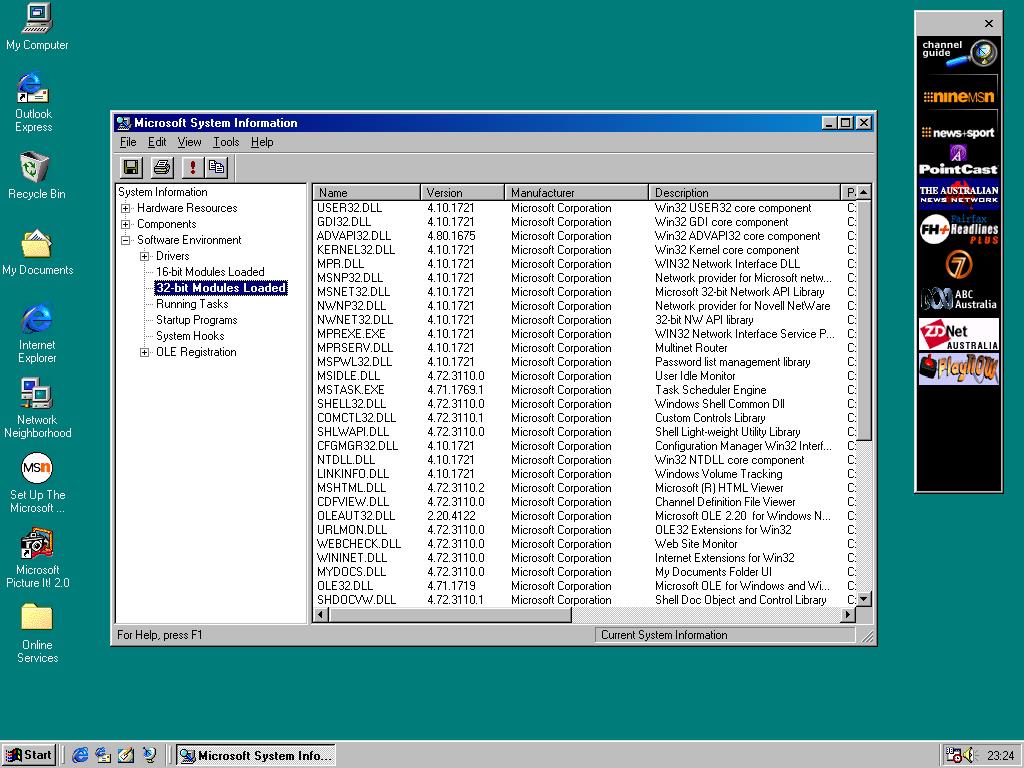Open channel guide in channel bar
Image resolution: width=1024 pixels, height=768 pixels.
[959, 53]
